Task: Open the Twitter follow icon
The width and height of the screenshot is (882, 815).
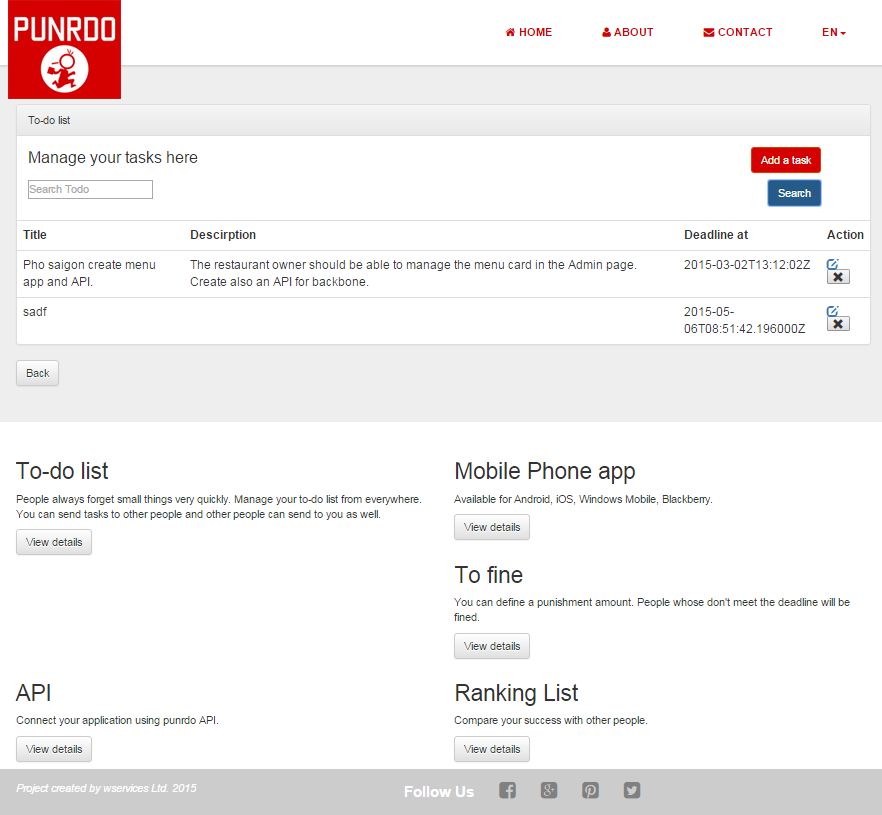Action: (x=632, y=791)
